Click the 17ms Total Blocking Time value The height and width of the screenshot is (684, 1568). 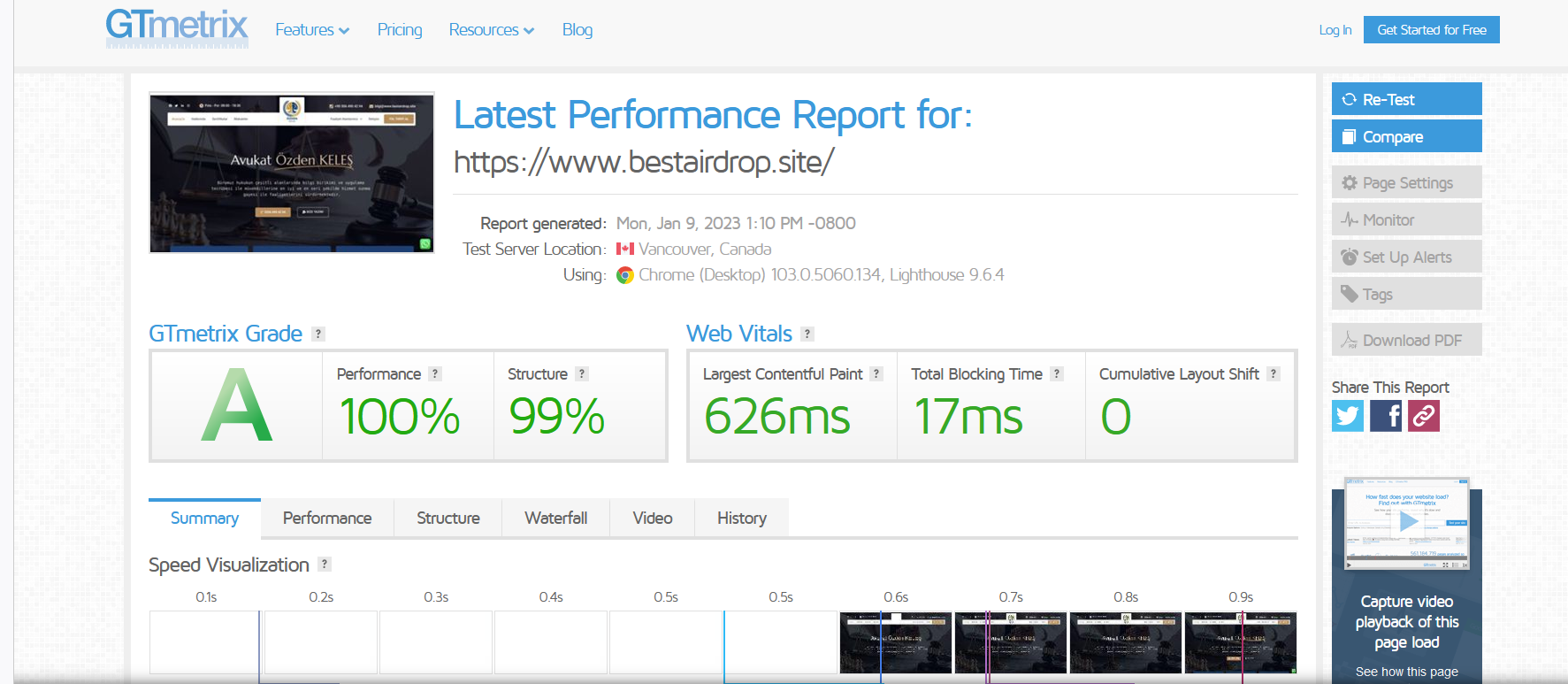968,417
